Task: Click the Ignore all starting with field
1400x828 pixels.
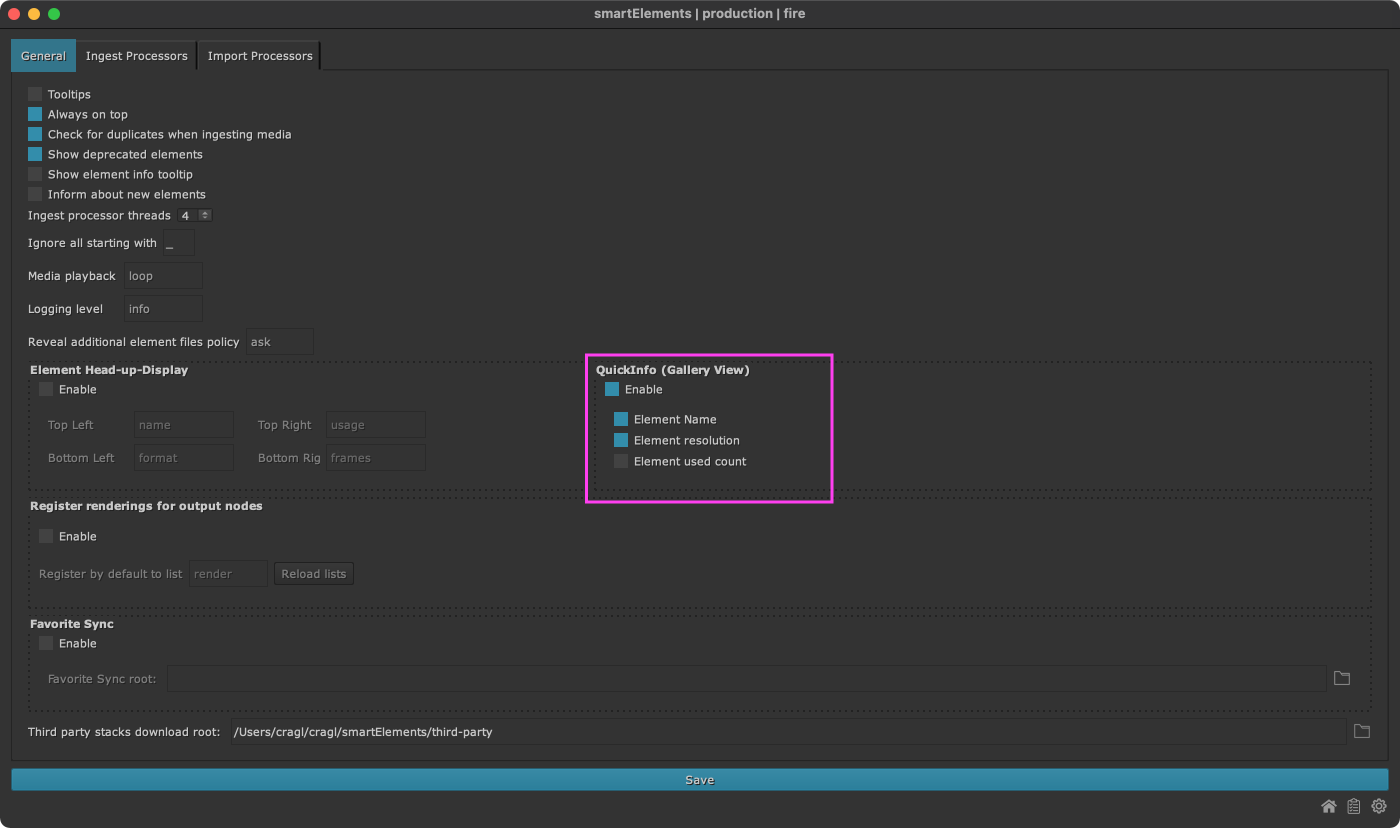Action: tap(179, 243)
